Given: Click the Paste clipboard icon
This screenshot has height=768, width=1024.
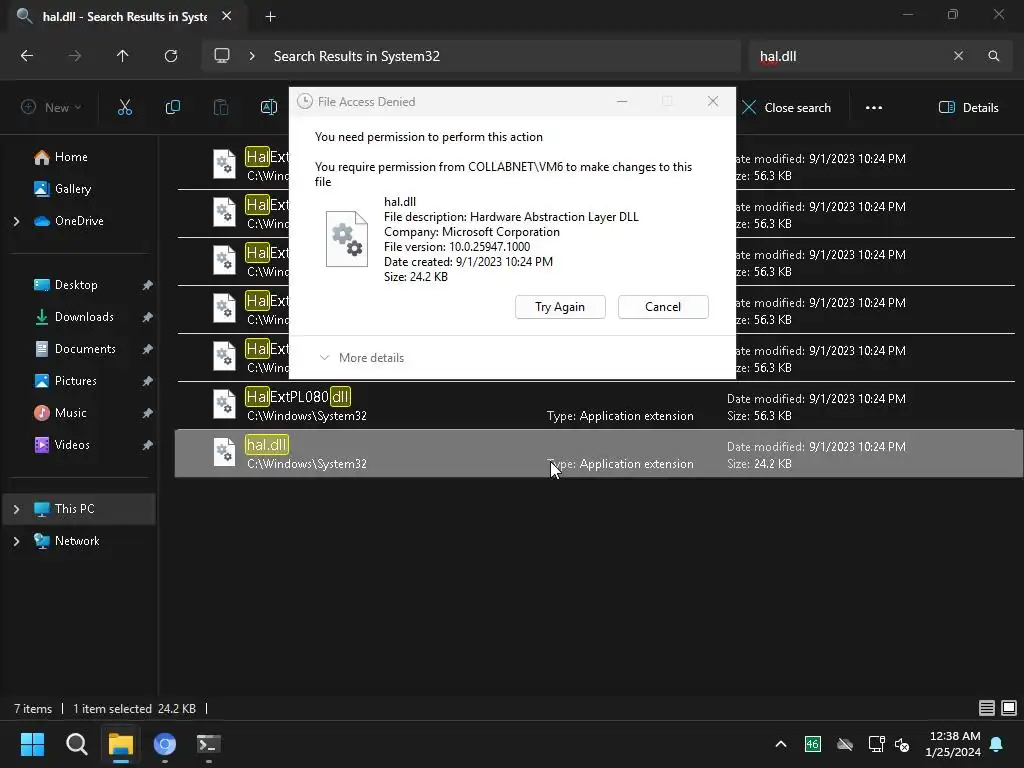Looking at the screenshot, I should (x=221, y=107).
